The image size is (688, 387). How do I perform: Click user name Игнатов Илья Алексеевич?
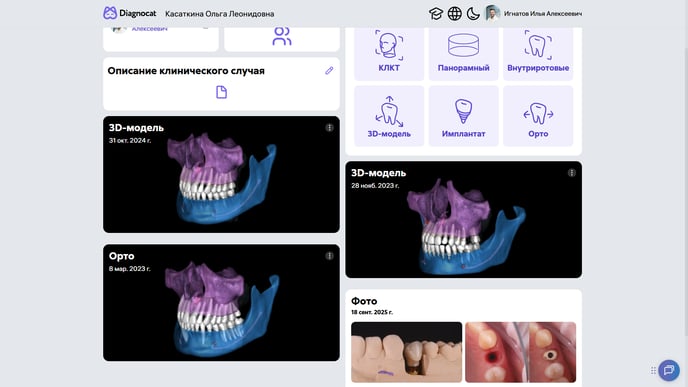(543, 14)
